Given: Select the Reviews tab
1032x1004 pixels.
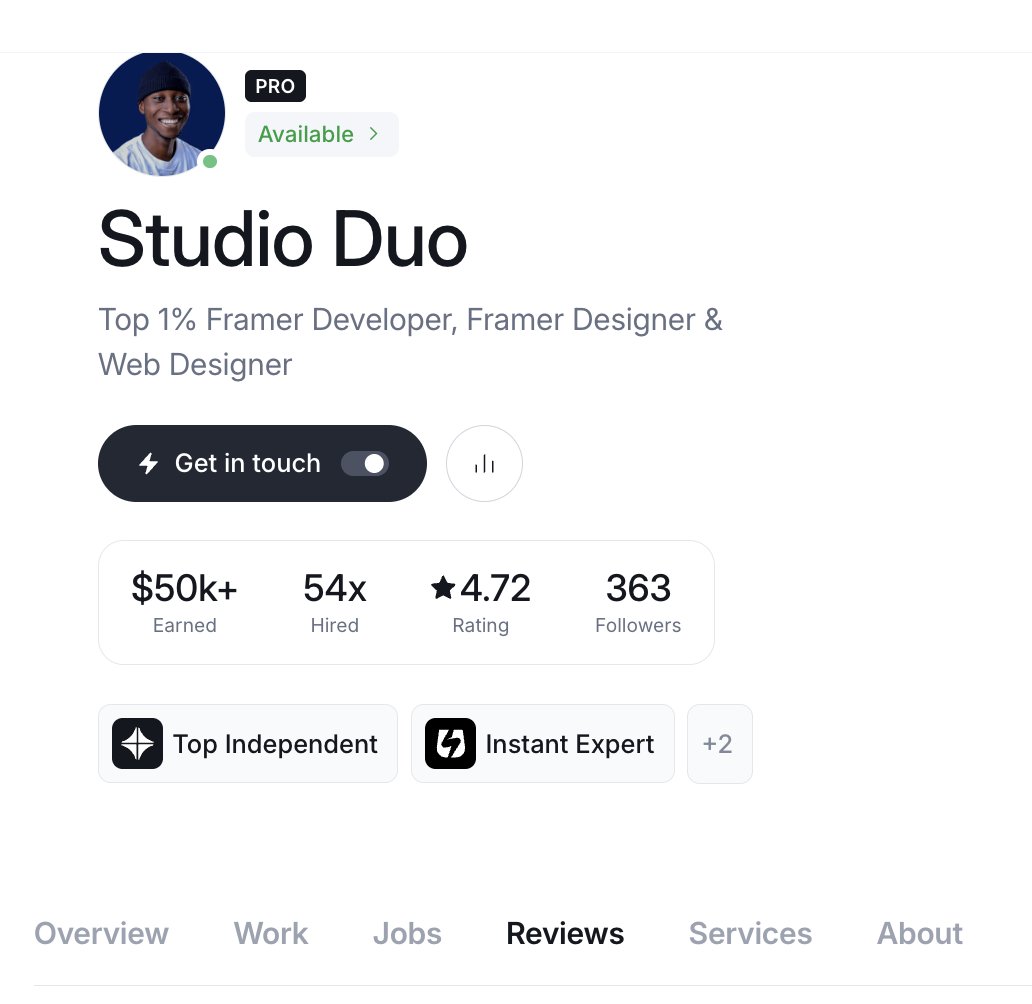Looking at the screenshot, I should pyautogui.click(x=565, y=934).
